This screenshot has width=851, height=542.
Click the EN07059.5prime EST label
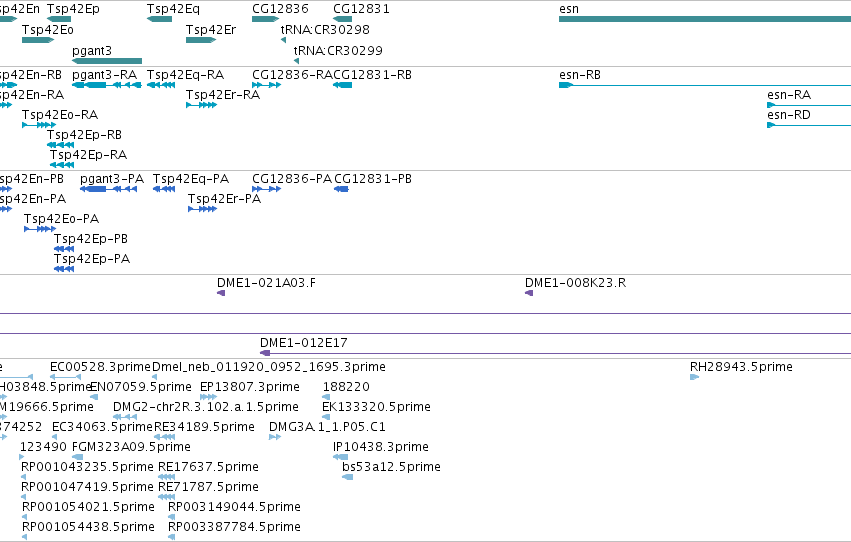point(141,387)
